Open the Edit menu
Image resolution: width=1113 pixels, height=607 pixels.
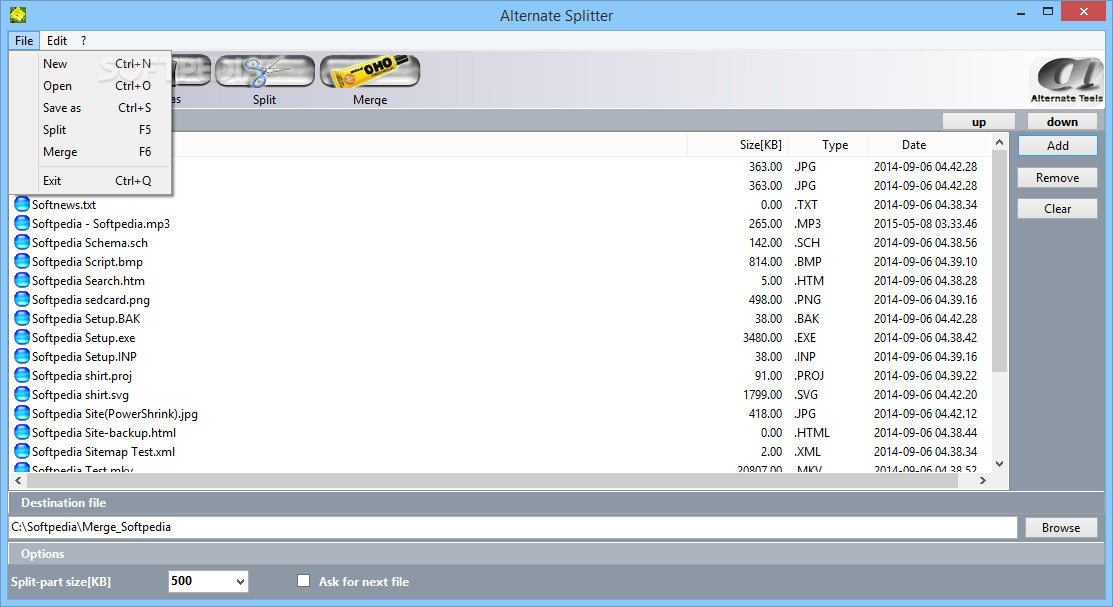click(x=57, y=40)
